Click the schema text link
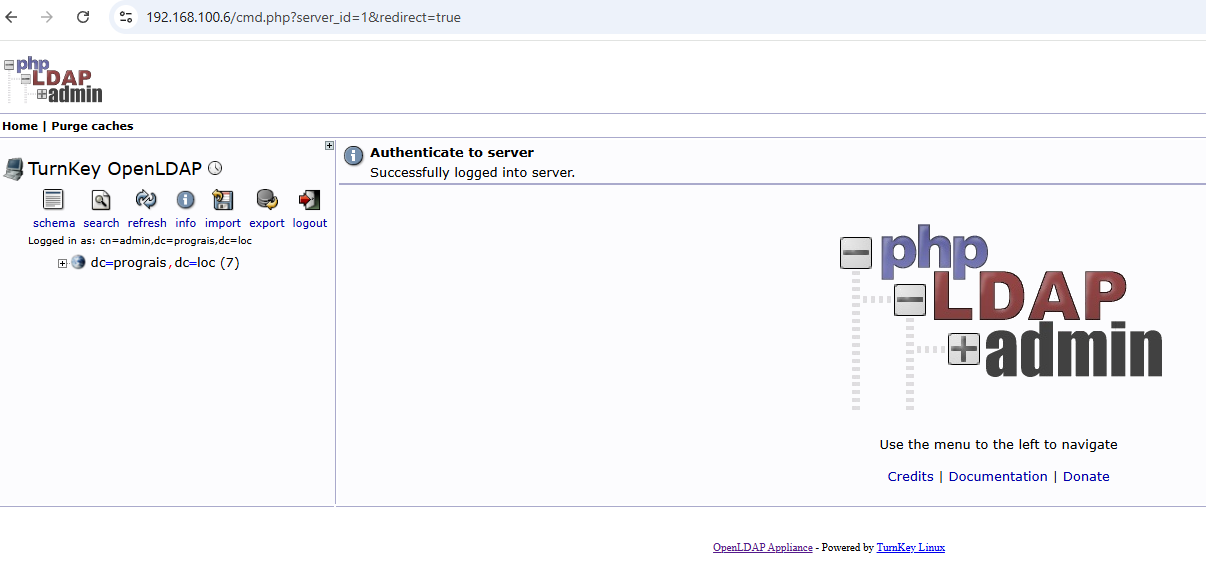Viewport: 1206px width, 570px height. pos(54,223)
